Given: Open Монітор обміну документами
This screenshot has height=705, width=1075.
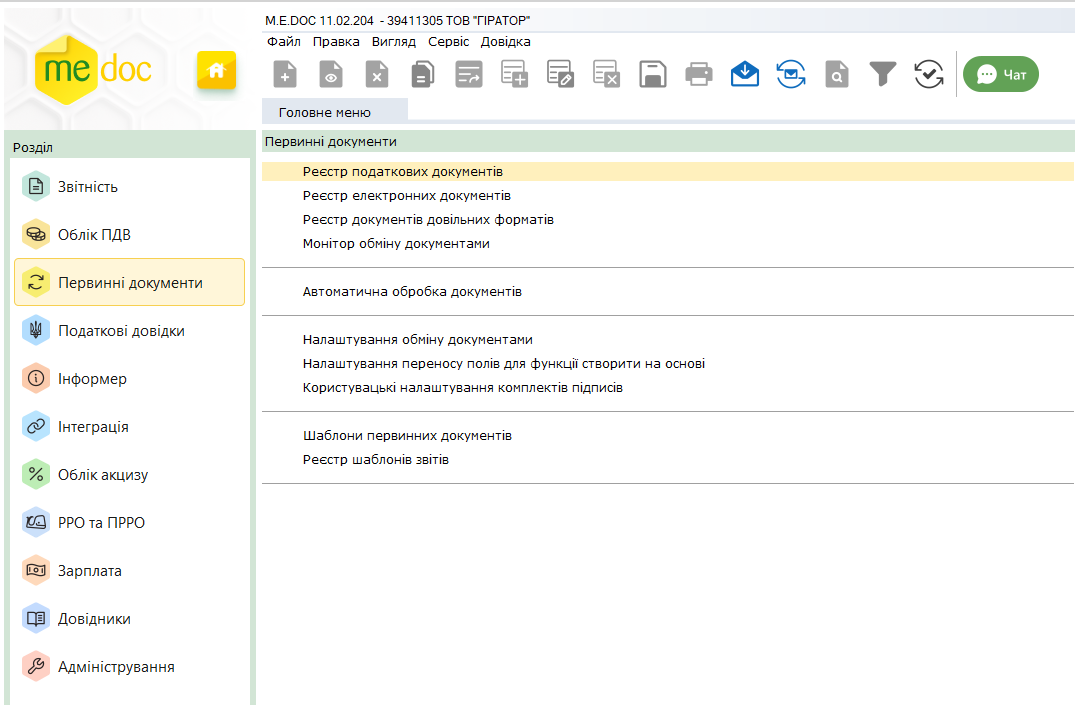Looking at the screenshot, I should 396,243.
